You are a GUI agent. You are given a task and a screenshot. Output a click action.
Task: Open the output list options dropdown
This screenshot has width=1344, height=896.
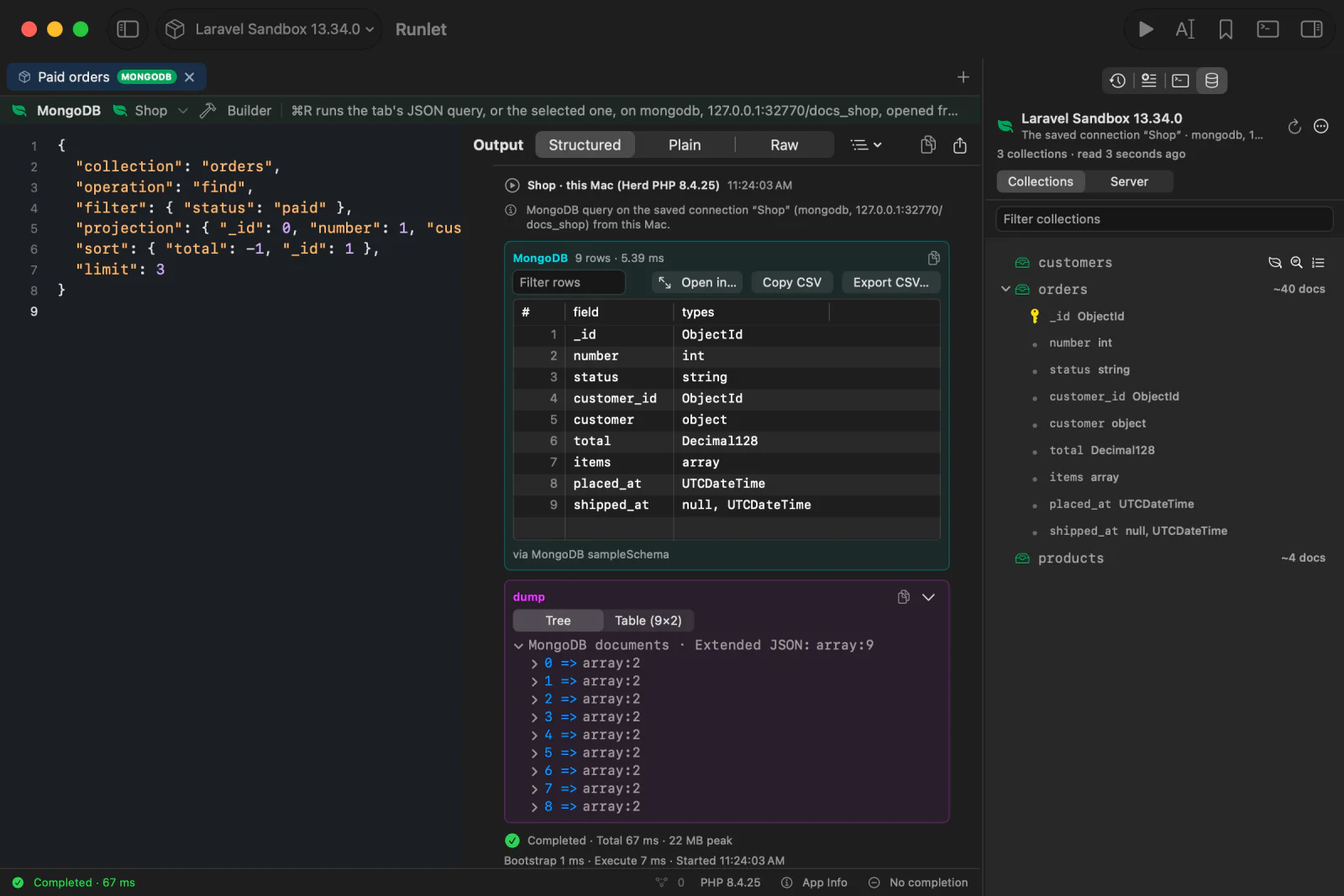click(x=866, y=145)
